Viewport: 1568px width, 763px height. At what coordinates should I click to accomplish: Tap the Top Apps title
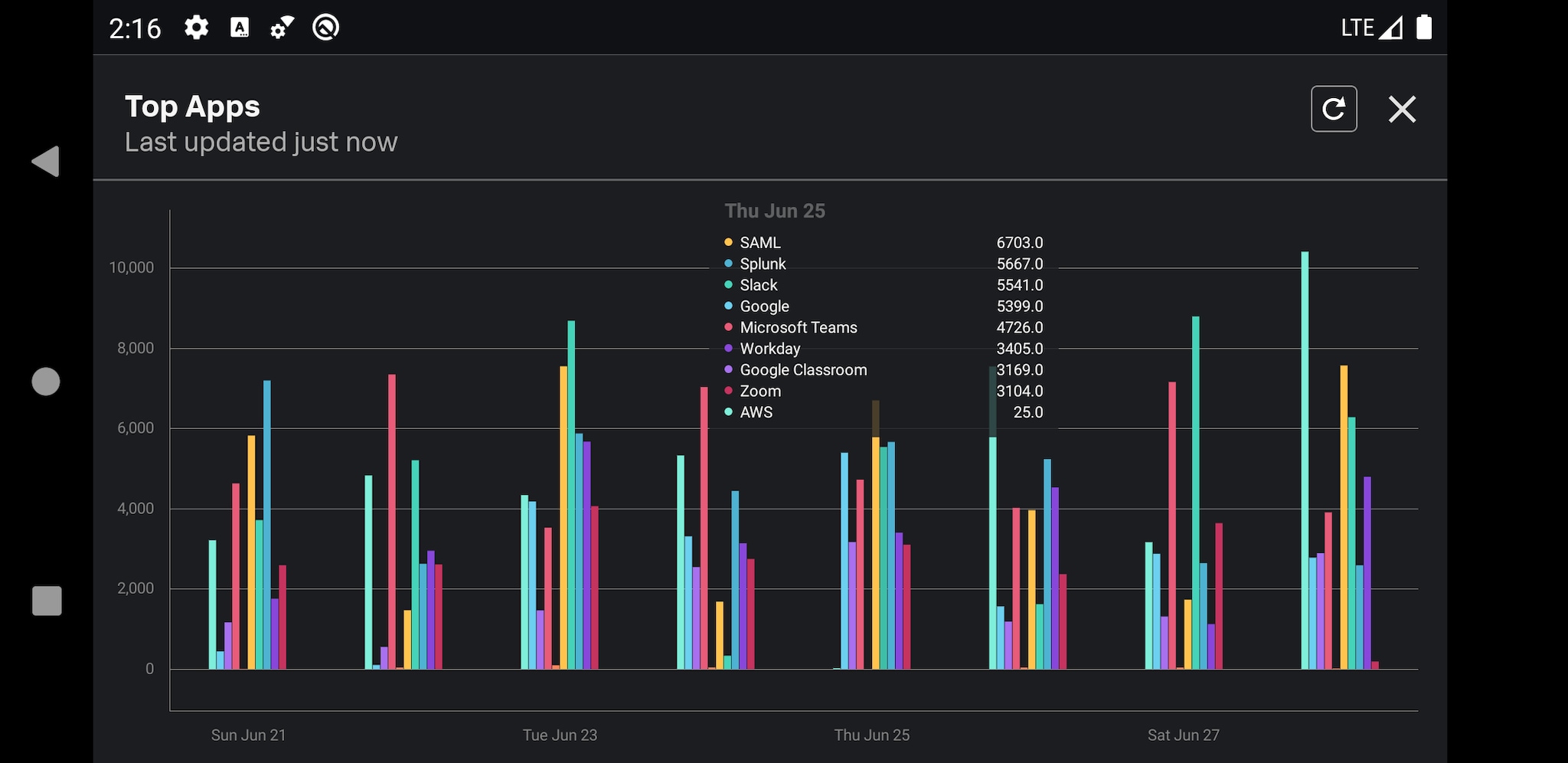click(x=192, y=106)
